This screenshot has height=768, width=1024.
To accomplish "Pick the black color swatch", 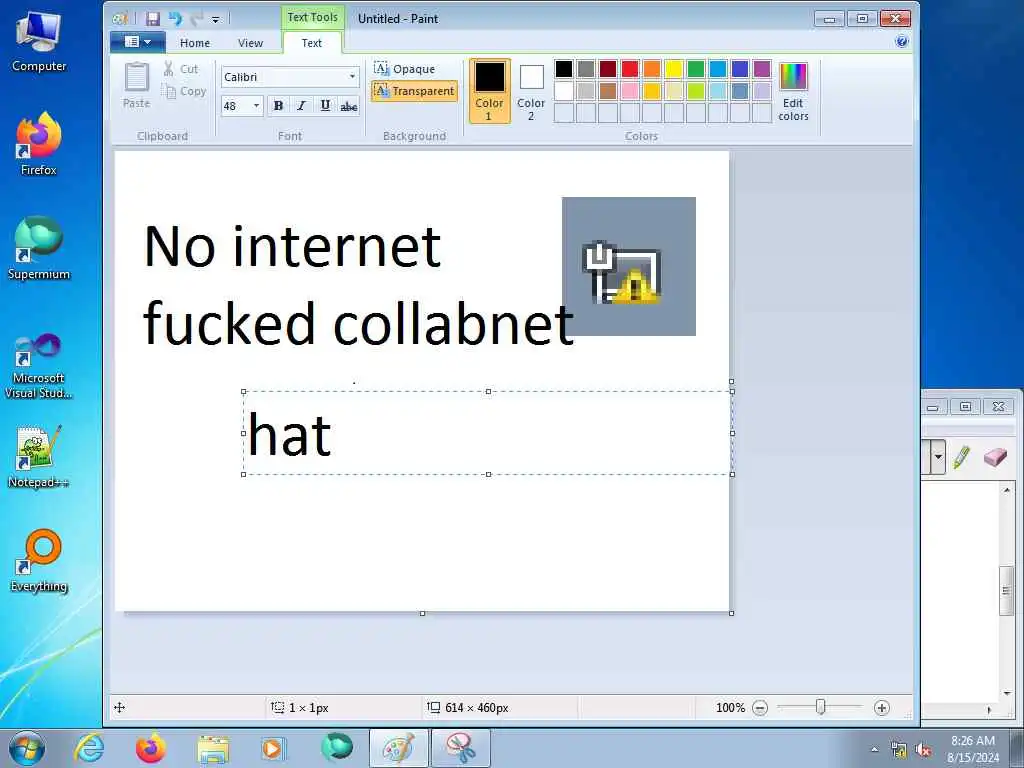I will click(x=564, y=69).
